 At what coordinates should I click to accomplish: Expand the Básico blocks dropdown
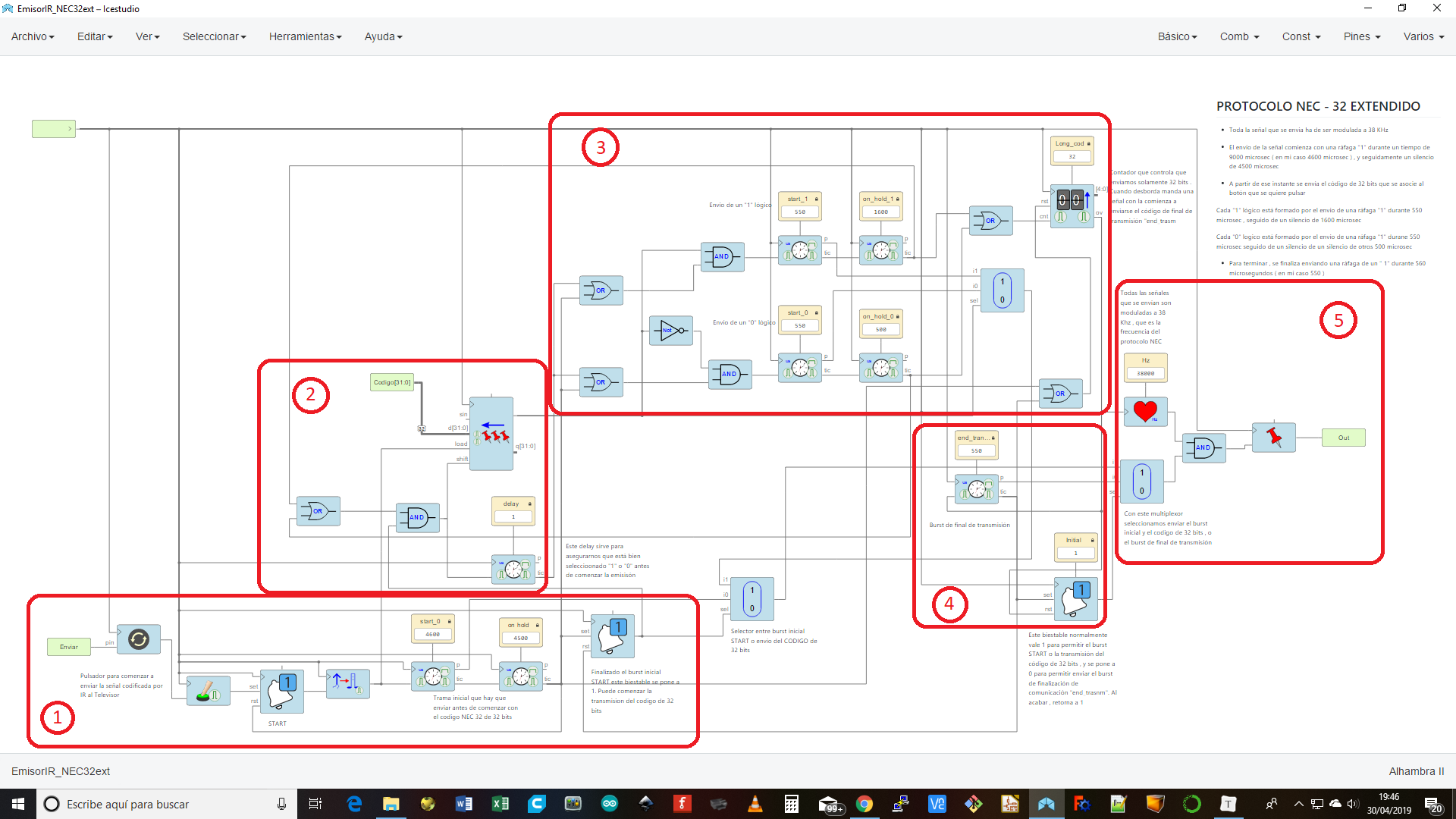[x=1177, y=36]
